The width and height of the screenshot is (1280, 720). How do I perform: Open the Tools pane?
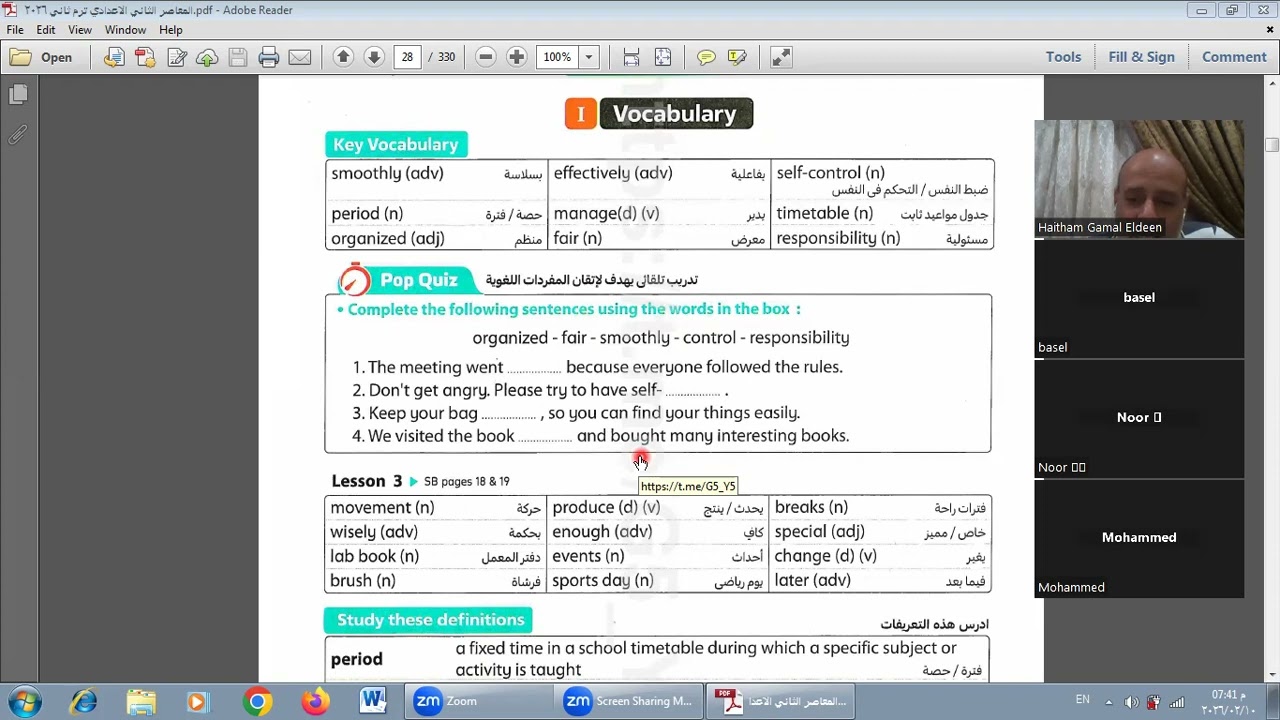click(1063, 57)
